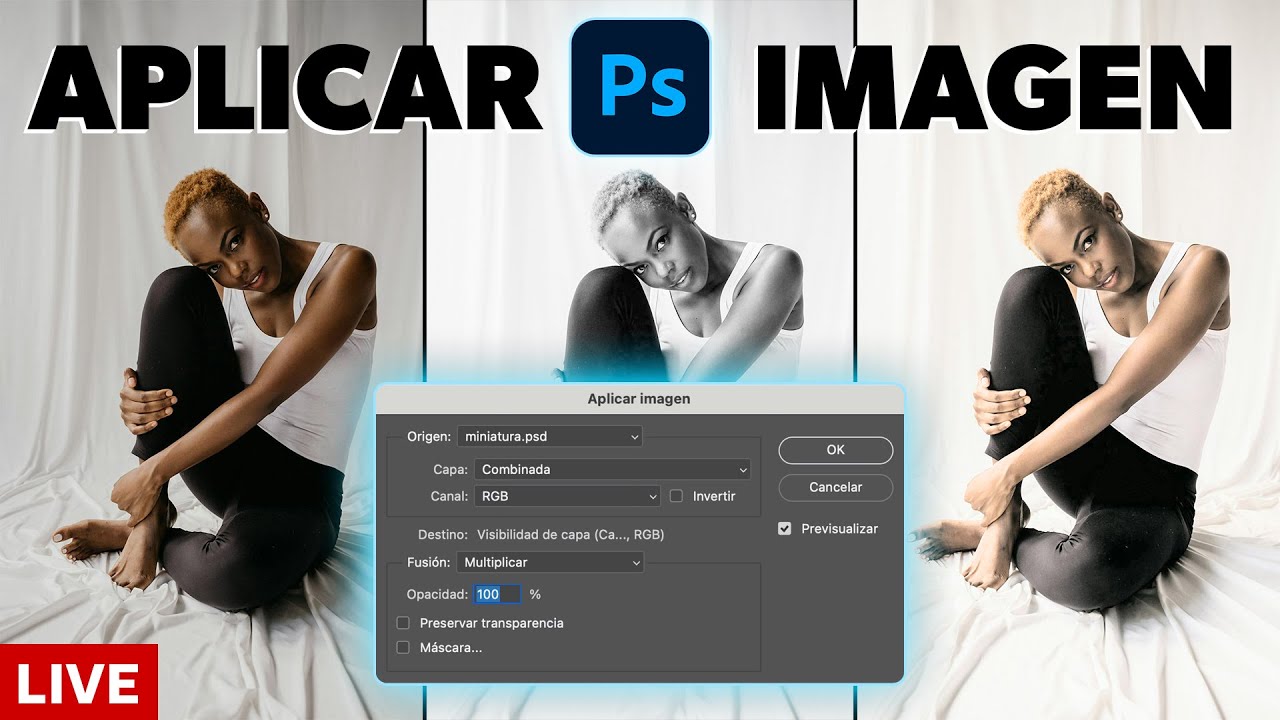Enable the Máscara checkbox
Viewport: 1280px width, 720px height.
coord(403,647)
